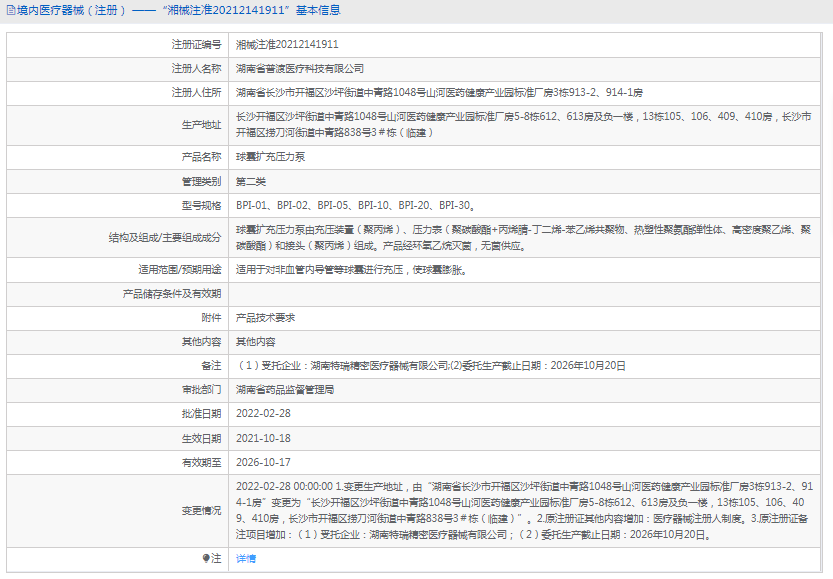The height and width of the screenshot is (579, 833).
Task: Click the 产品储存条件及有效期 label
Action: pyautogui.click(x=172, y=294)
